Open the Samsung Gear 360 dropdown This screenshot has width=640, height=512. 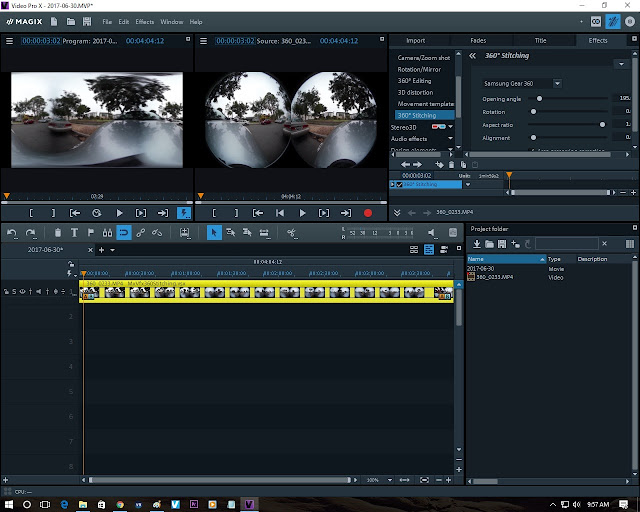click(557, 83)
